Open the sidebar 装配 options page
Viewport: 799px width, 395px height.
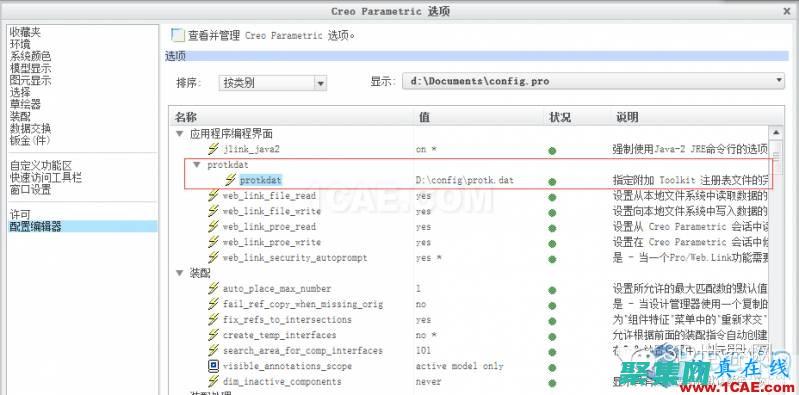20,116
